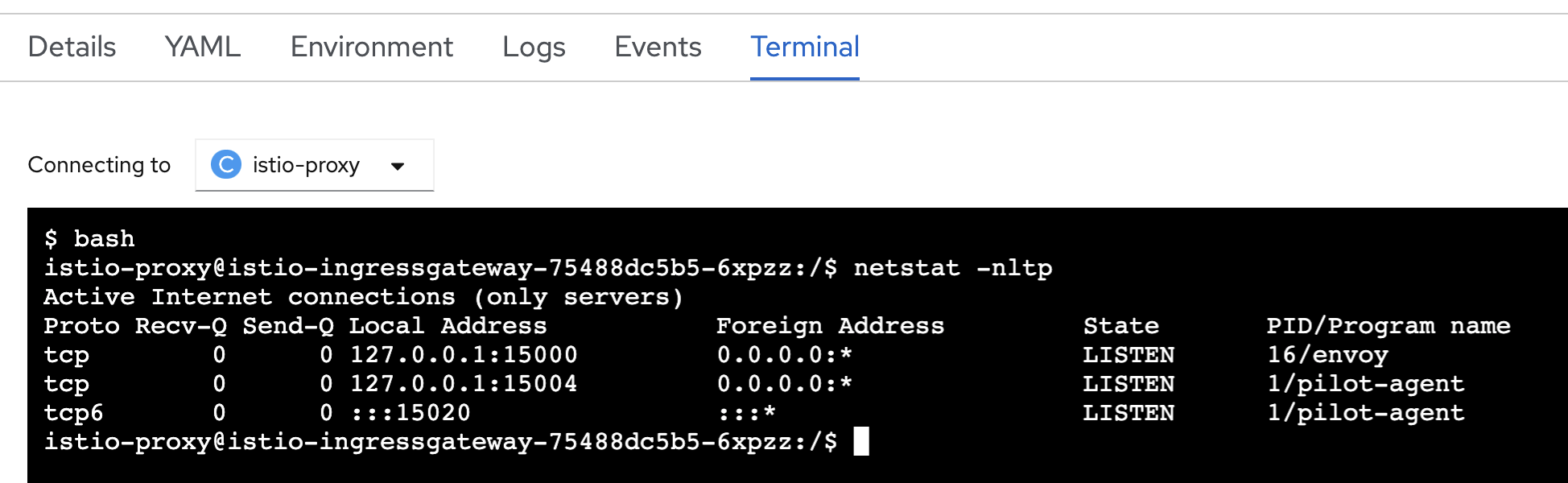Click the Local Address column header
1568x483 pixels.
pos(447,325)
